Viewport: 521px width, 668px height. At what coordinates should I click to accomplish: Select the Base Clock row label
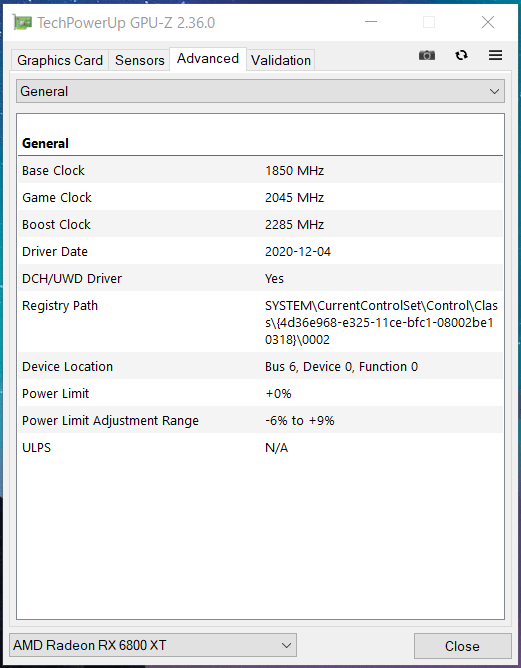tap(53, 171)
